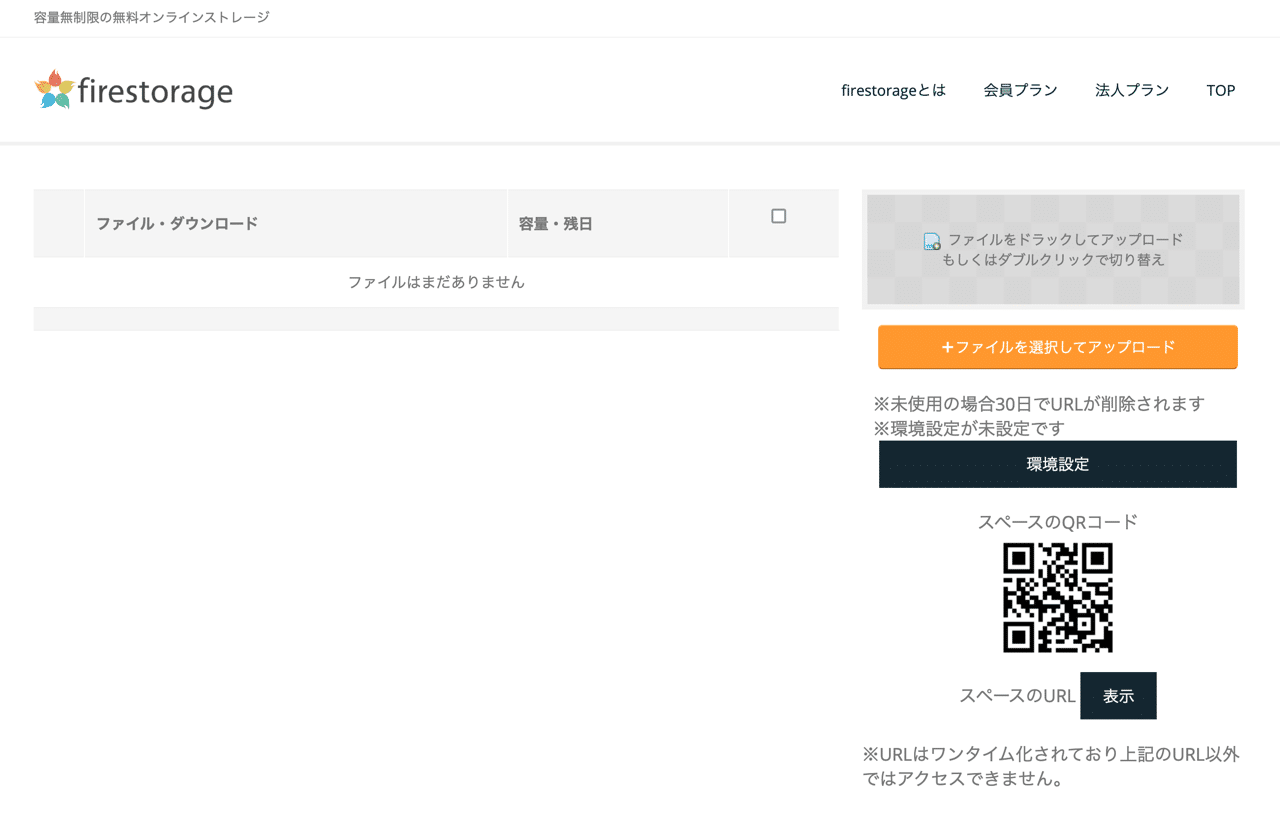Click the ファイルはまだありません empty-state row
The image size is (1280, 828).
(436, 282)
